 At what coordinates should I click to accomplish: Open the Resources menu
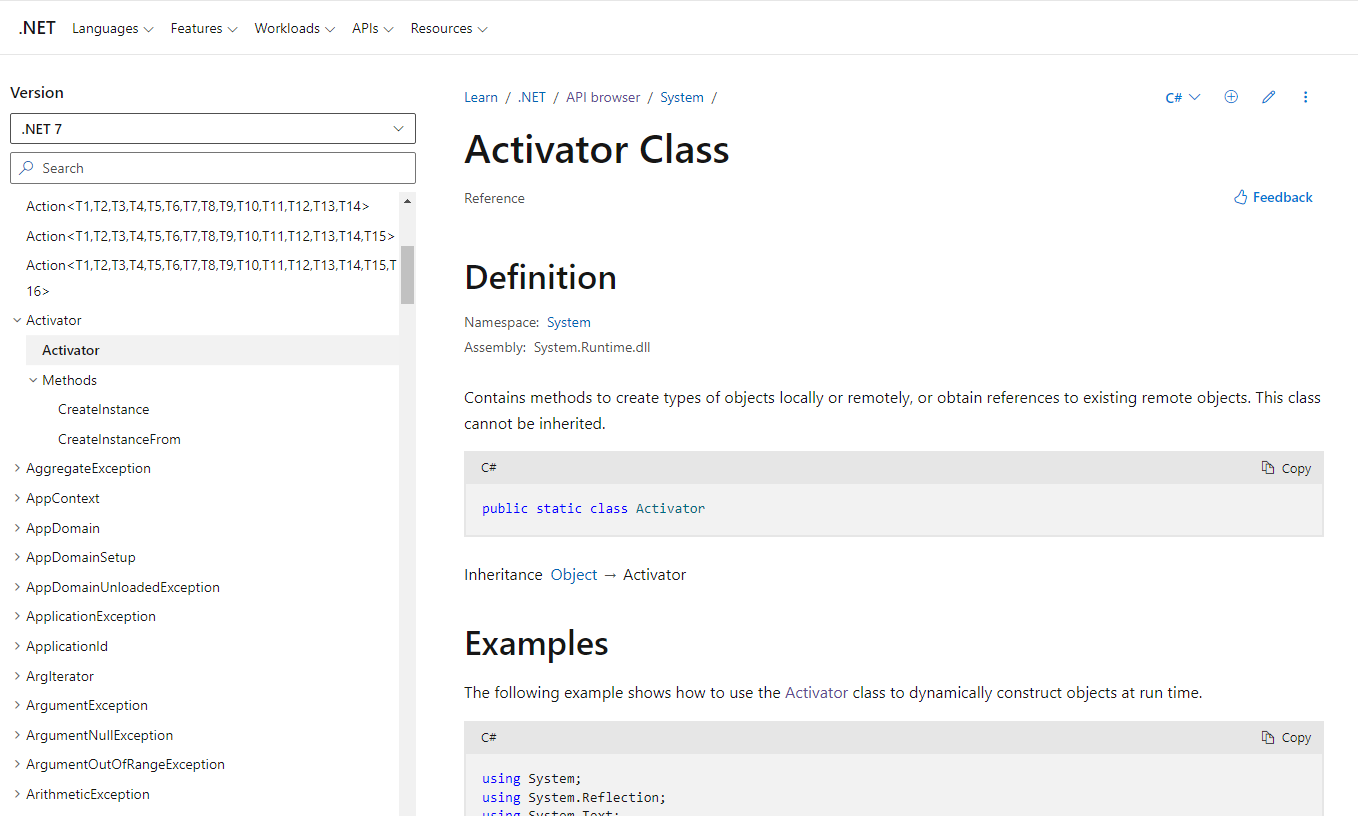click(x=449, y=28)
